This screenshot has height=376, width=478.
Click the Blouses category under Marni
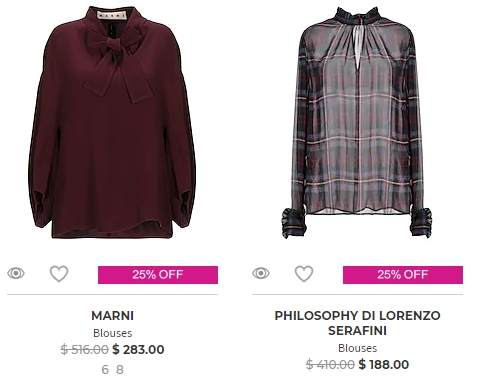tap(113, 333)
